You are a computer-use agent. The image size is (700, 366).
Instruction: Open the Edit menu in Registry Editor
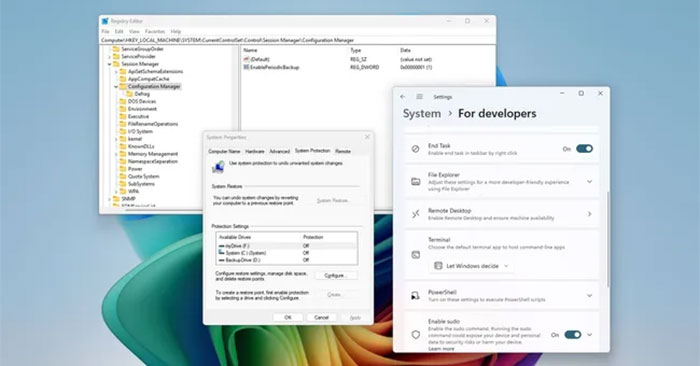(119, 32)
